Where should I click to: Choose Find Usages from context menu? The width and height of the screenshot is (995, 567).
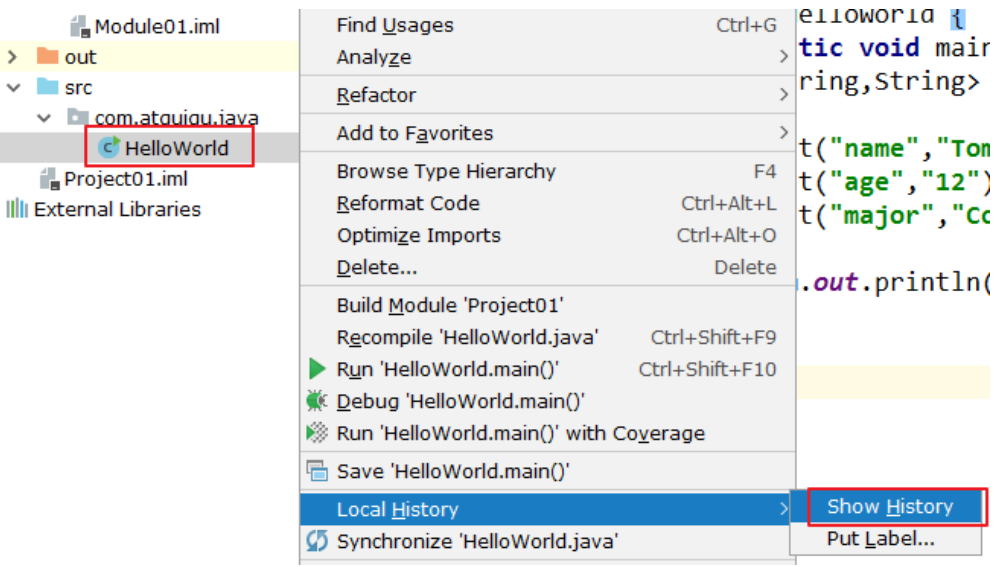click(x=548, y=25)
